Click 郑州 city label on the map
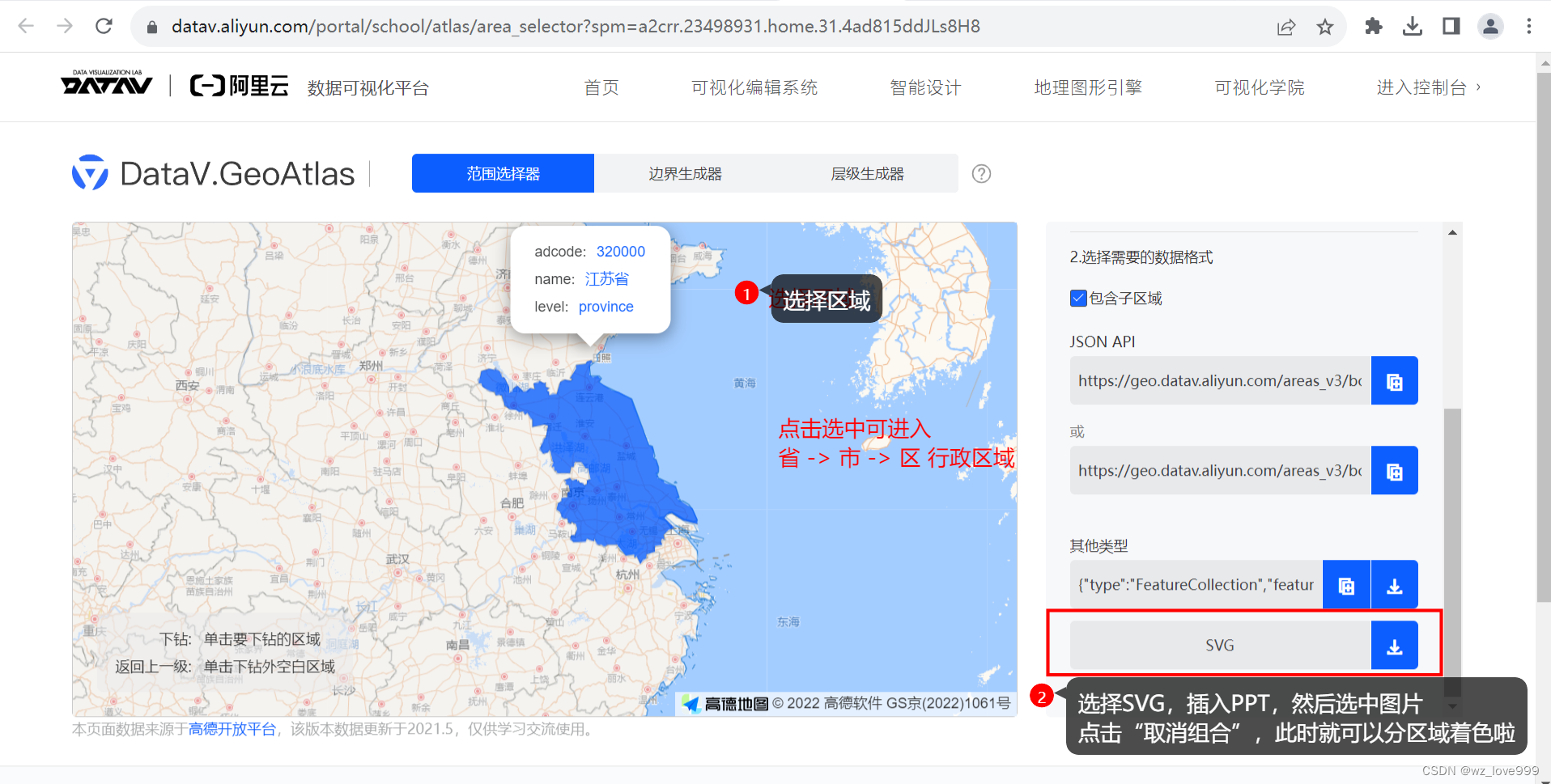 (x=371, y=366)
